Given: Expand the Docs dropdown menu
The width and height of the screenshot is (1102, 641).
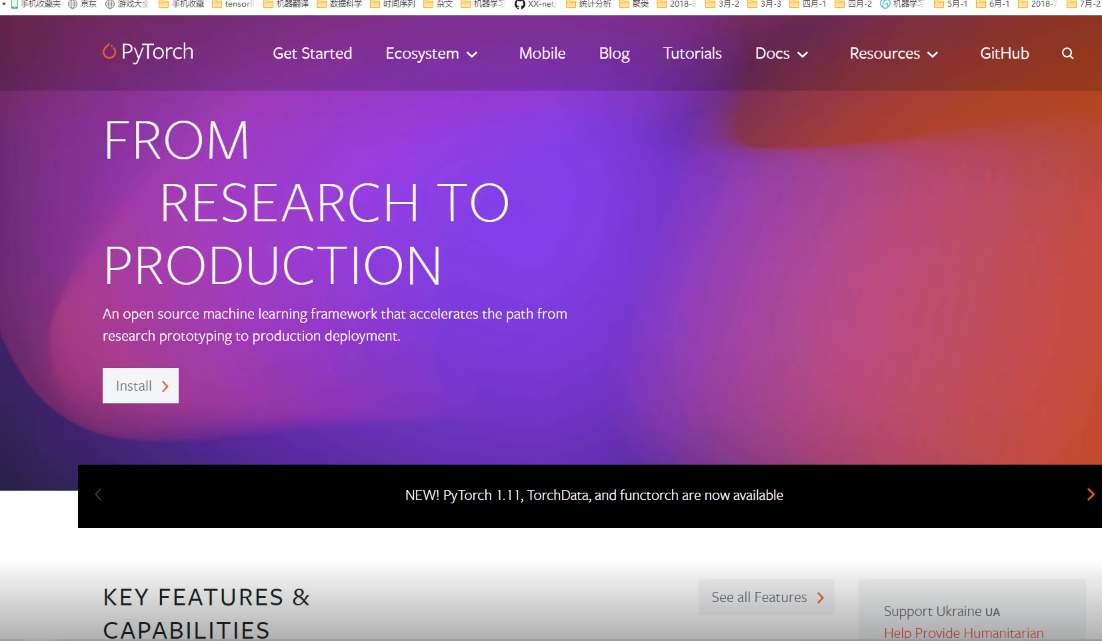Looking at the screenshot, I should click(781, 54).
